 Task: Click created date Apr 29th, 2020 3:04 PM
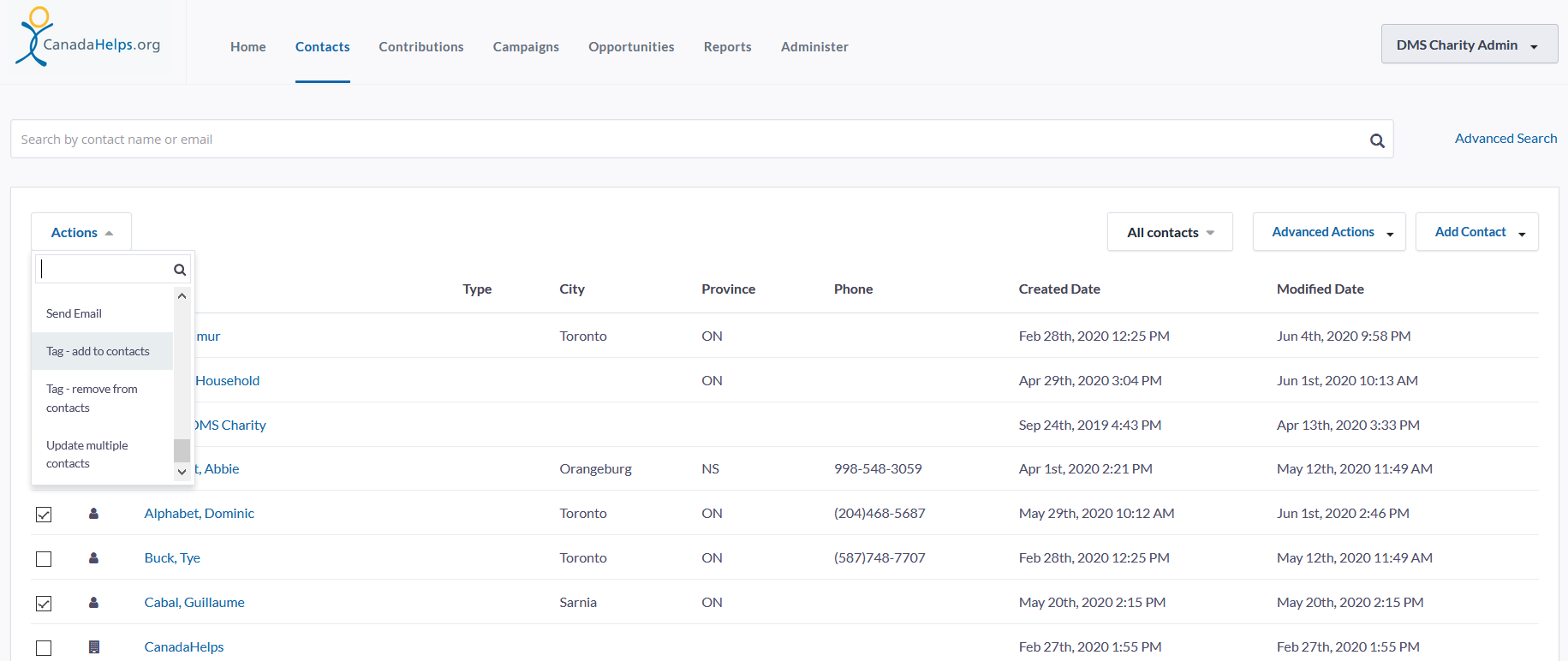click(x=1090, y=381)
